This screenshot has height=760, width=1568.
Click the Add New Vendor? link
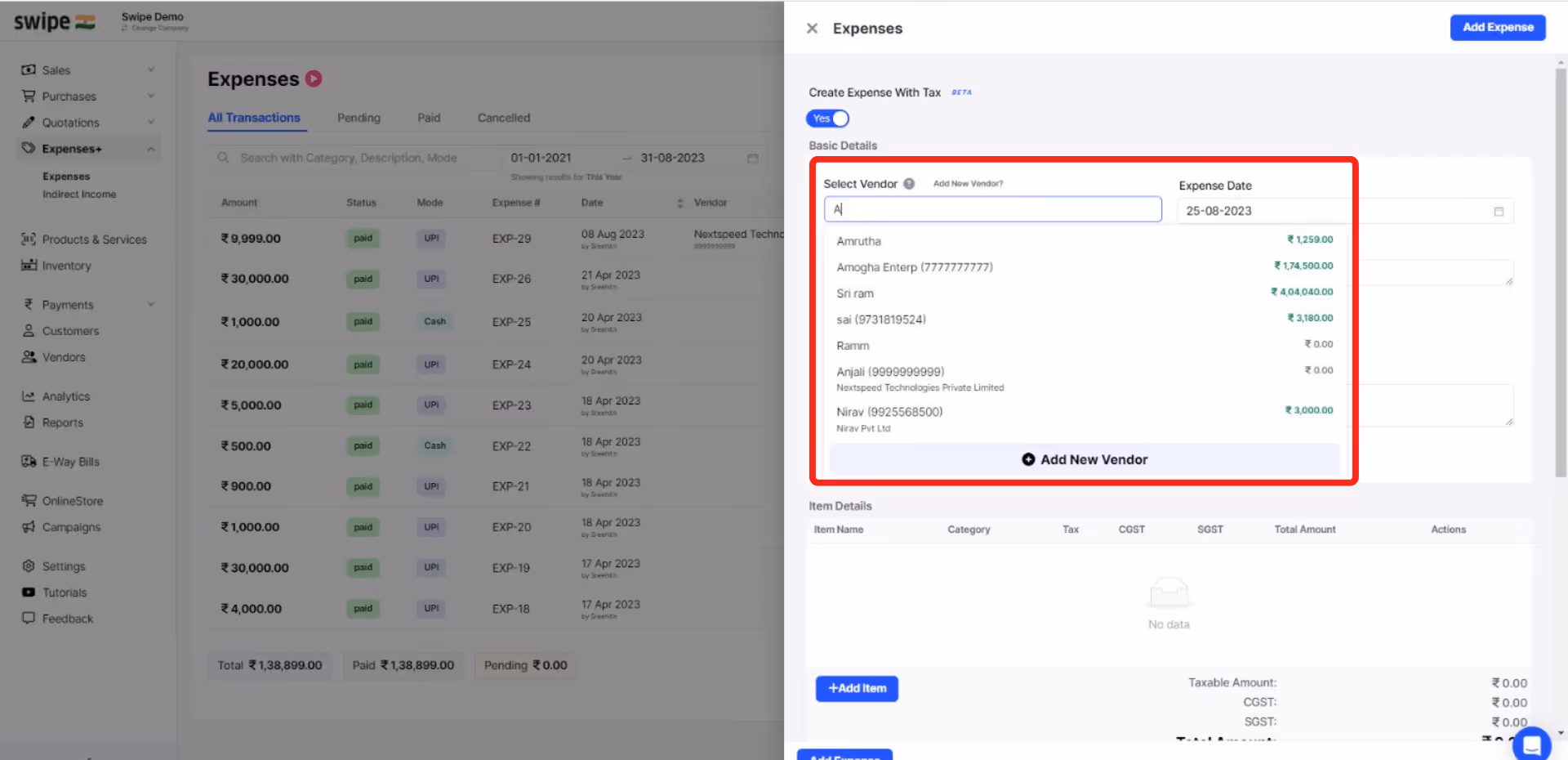[x=968, y=184]
